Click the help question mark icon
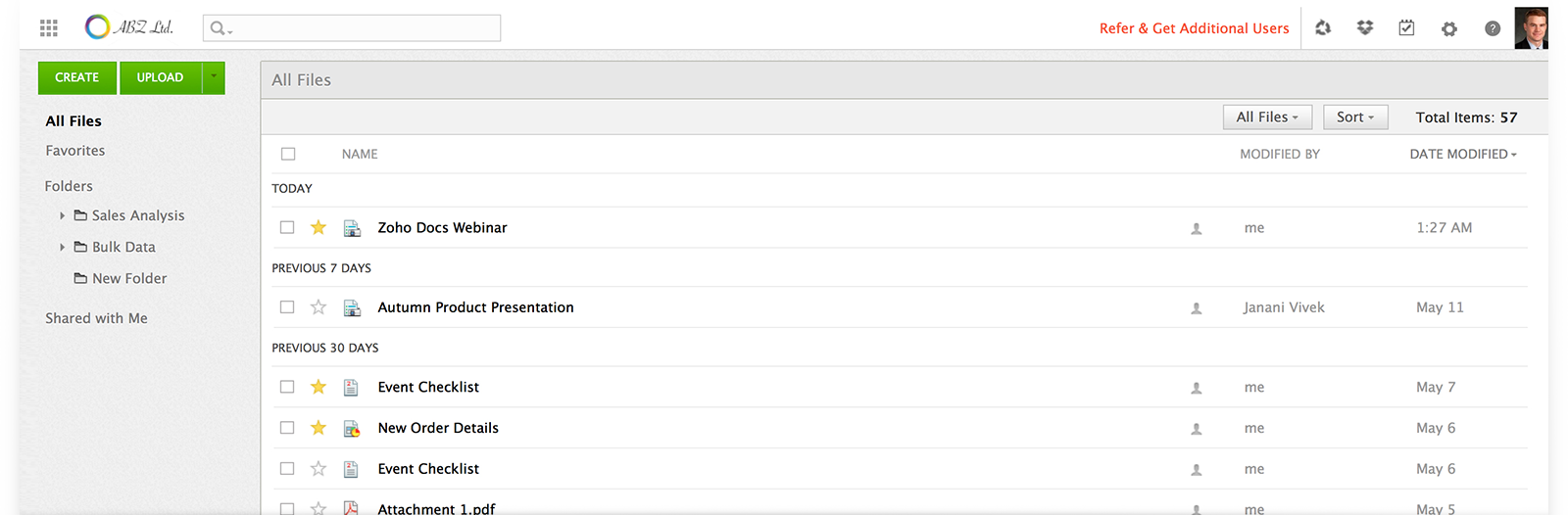This screenshot has height=515, width=1568. pyautogui.click(x=1493, y=28)
